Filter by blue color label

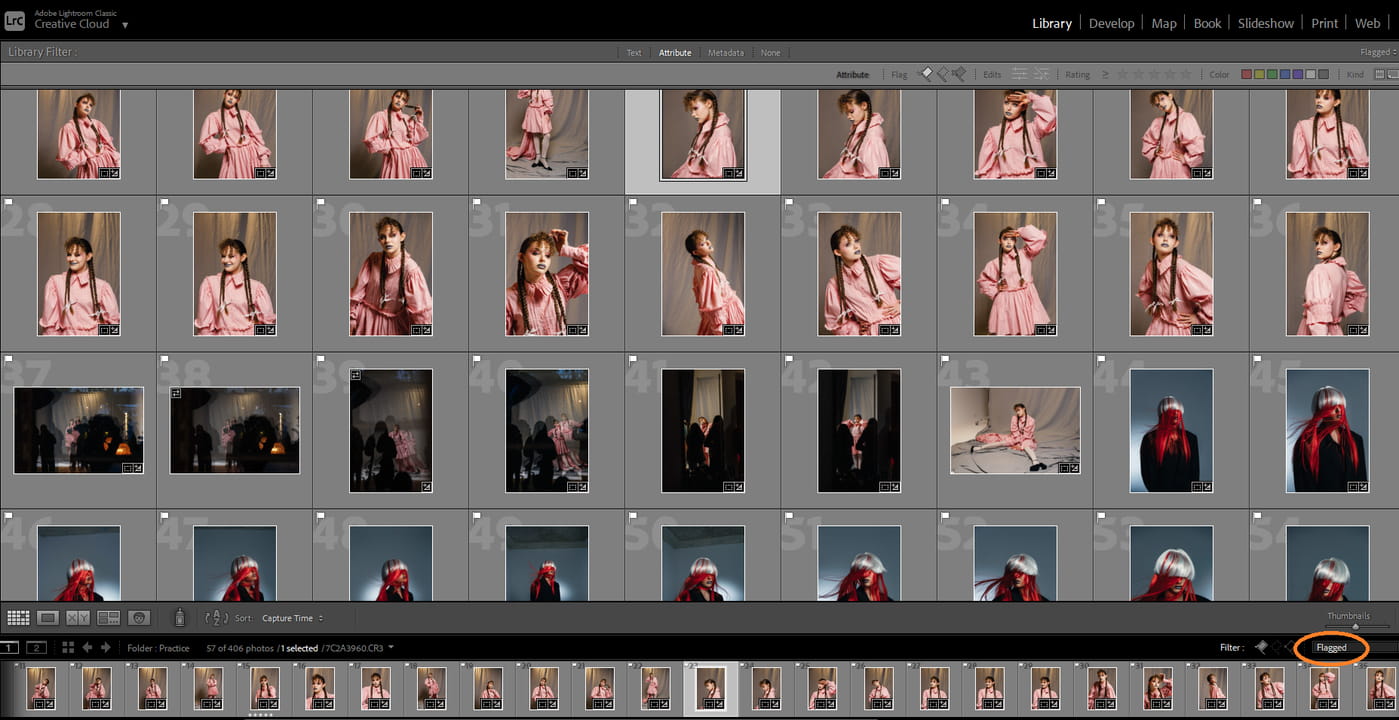[1285, 74]
